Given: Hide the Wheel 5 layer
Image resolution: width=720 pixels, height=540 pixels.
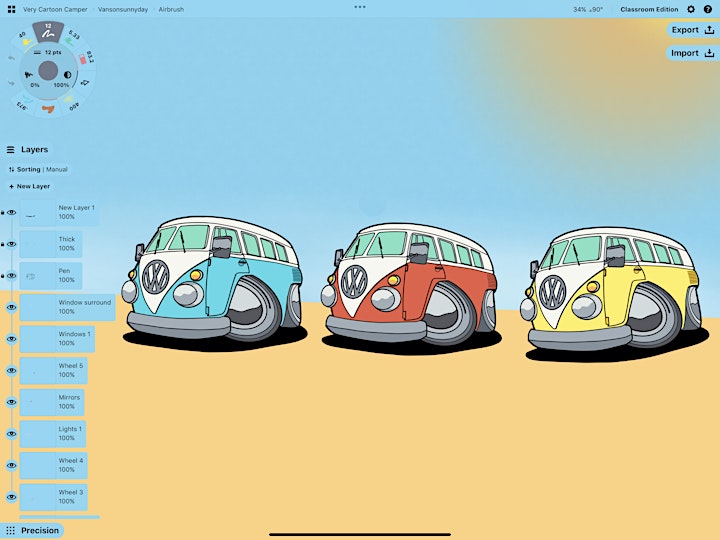Looking at the screenshot, I should coord(12,371).
